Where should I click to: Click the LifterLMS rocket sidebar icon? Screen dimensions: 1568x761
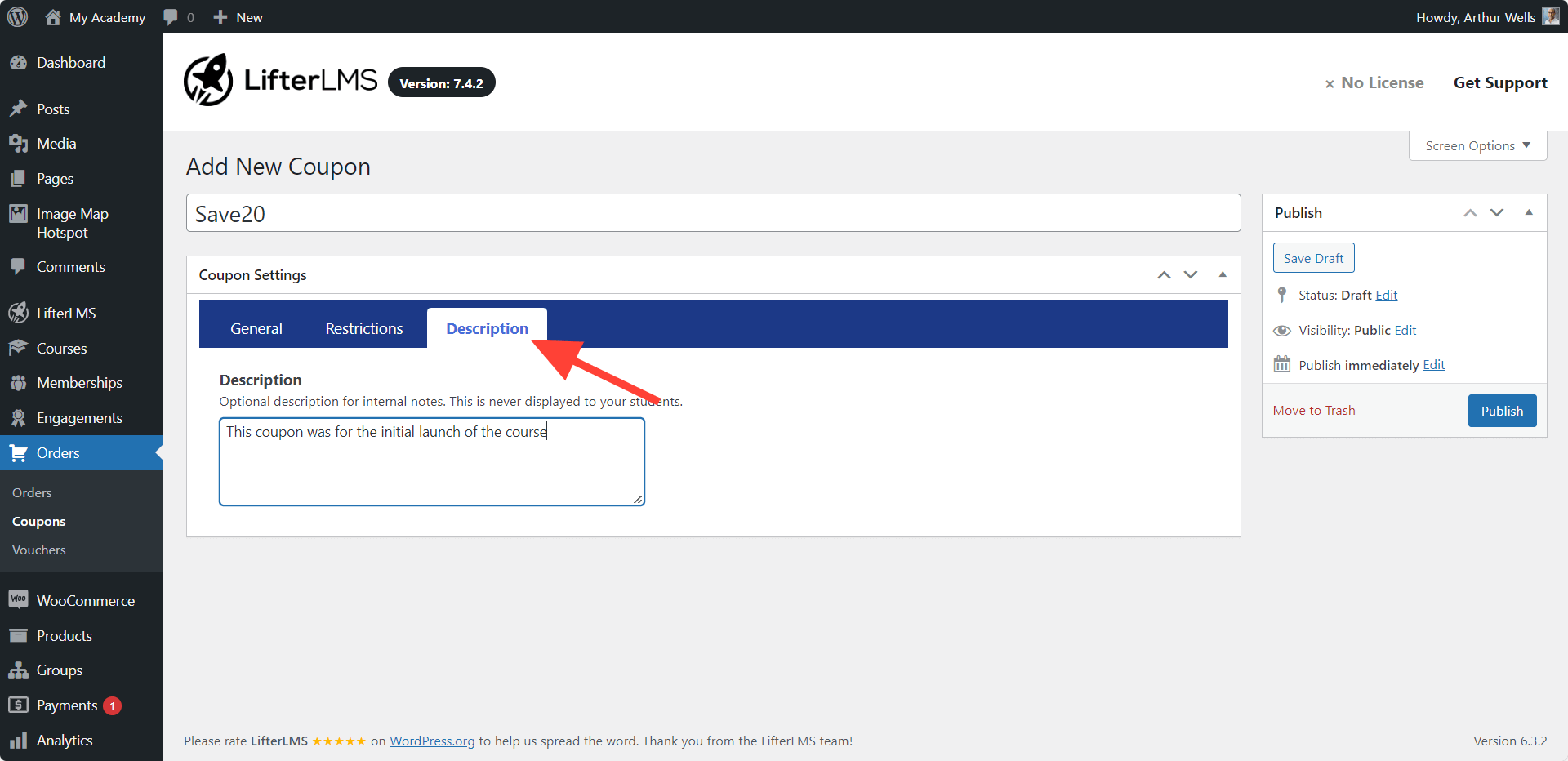[18, 313]
